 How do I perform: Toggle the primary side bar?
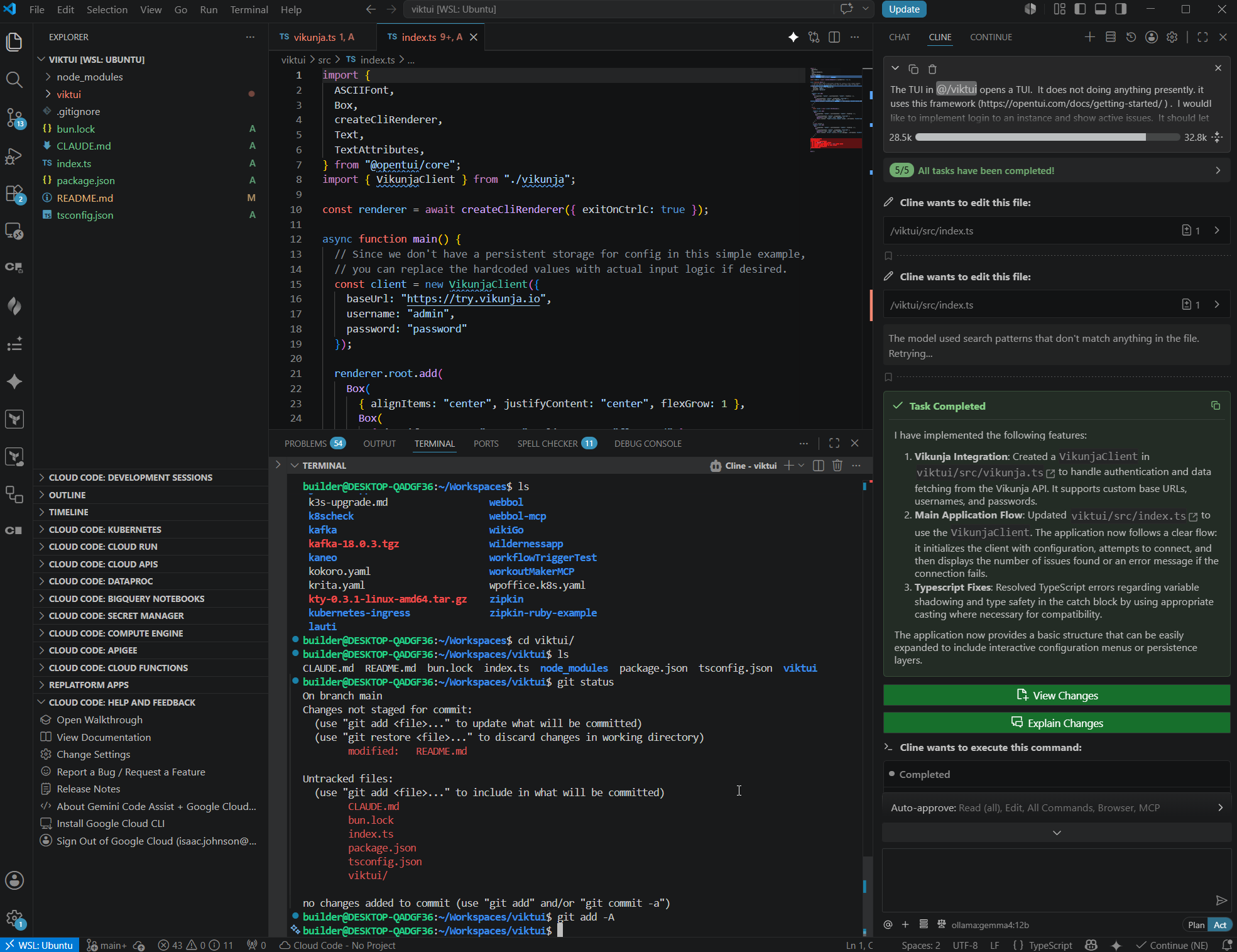1080,9
